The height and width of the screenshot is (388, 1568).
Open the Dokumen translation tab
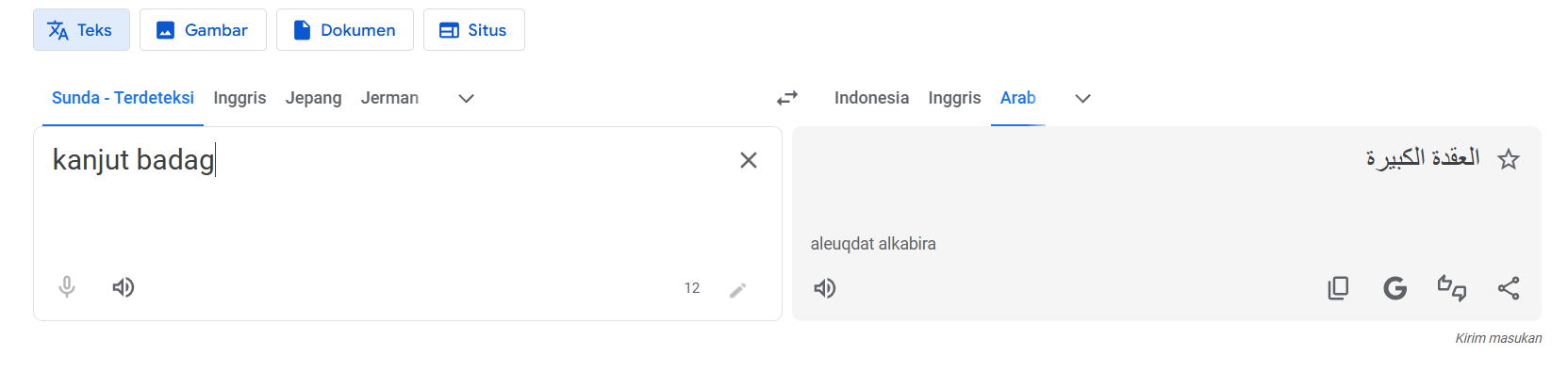[344, 30]
